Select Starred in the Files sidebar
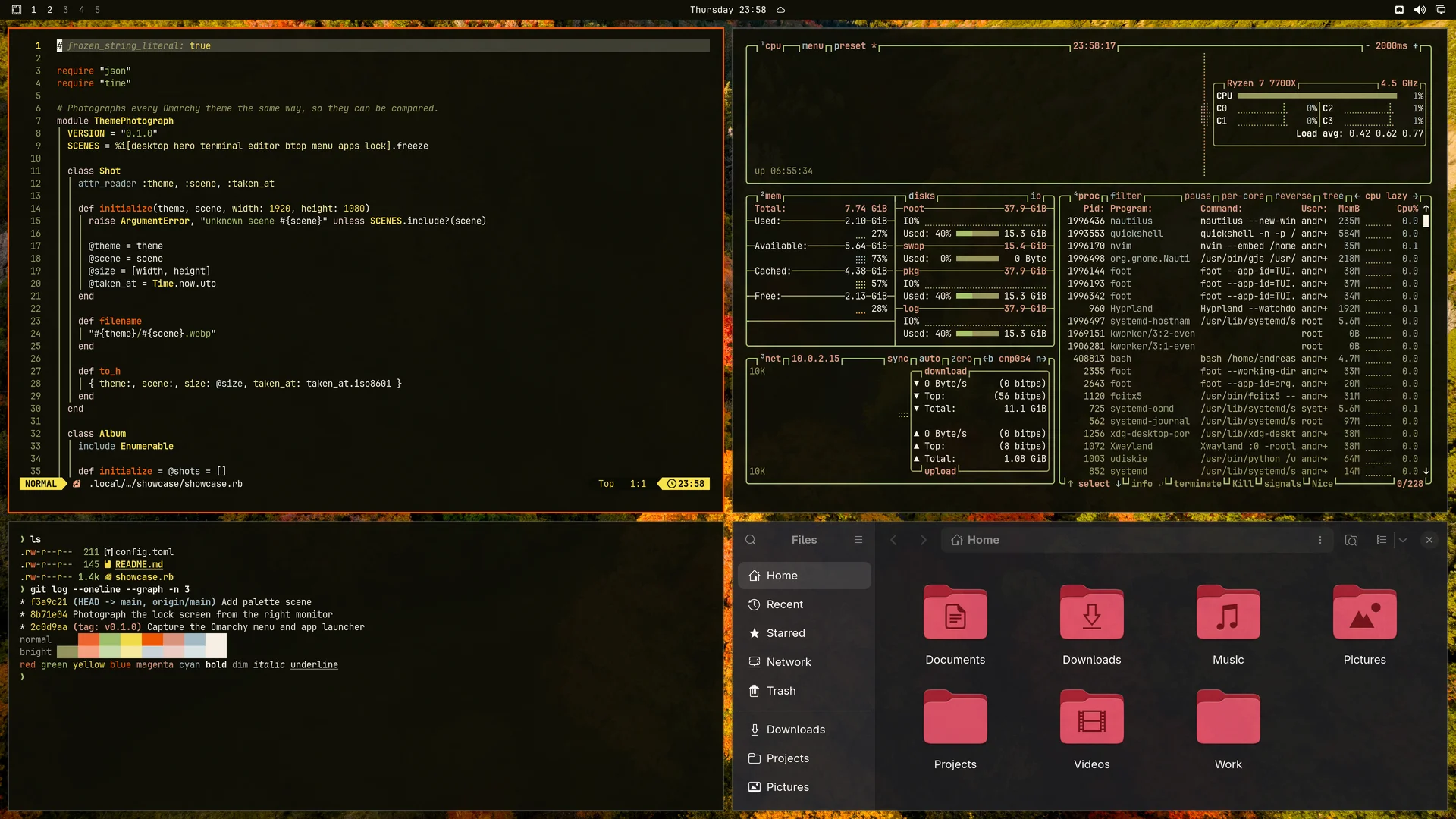 coord(805,633)
